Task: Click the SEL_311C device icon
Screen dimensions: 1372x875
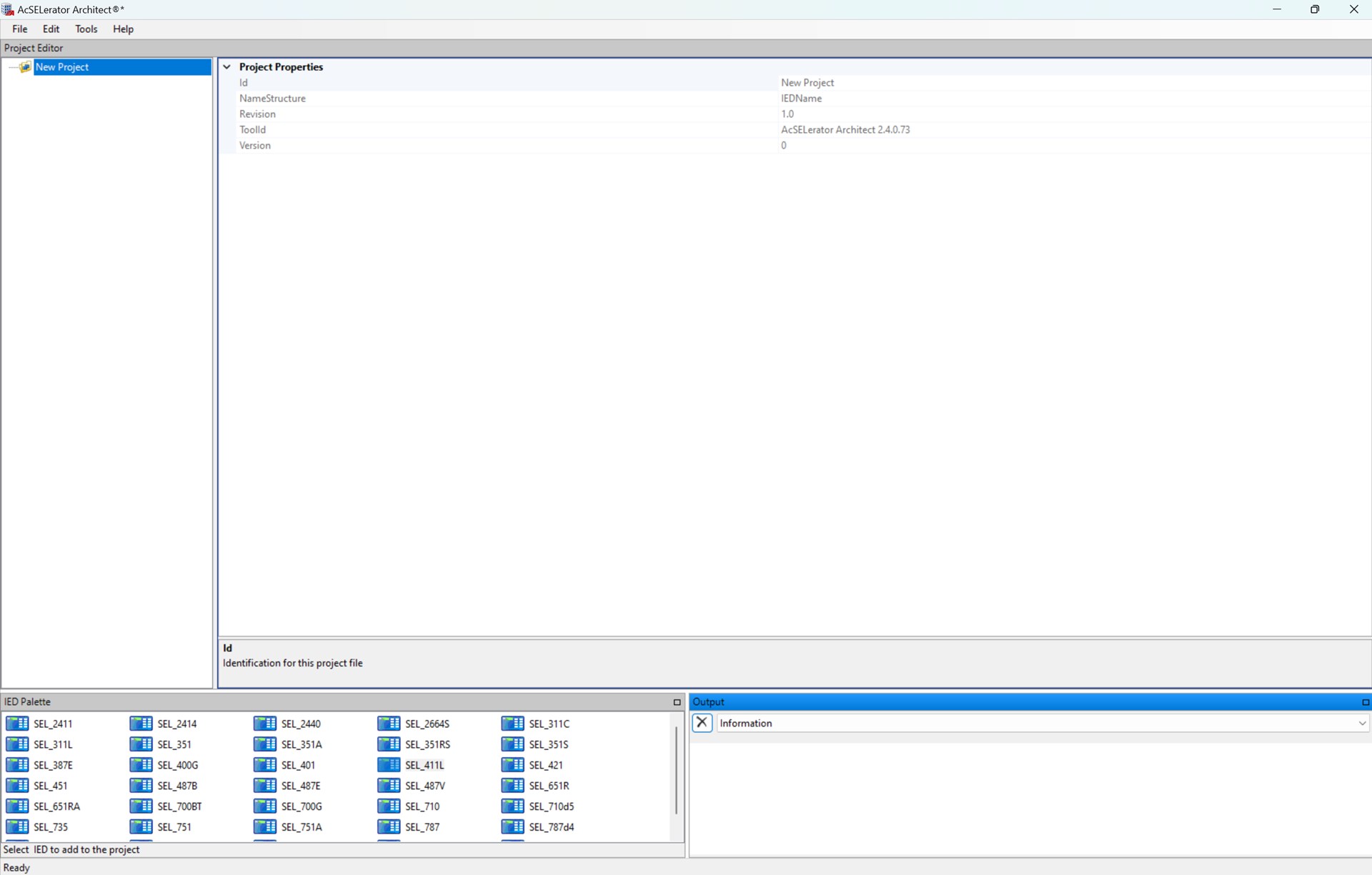Action: point(512,724)
